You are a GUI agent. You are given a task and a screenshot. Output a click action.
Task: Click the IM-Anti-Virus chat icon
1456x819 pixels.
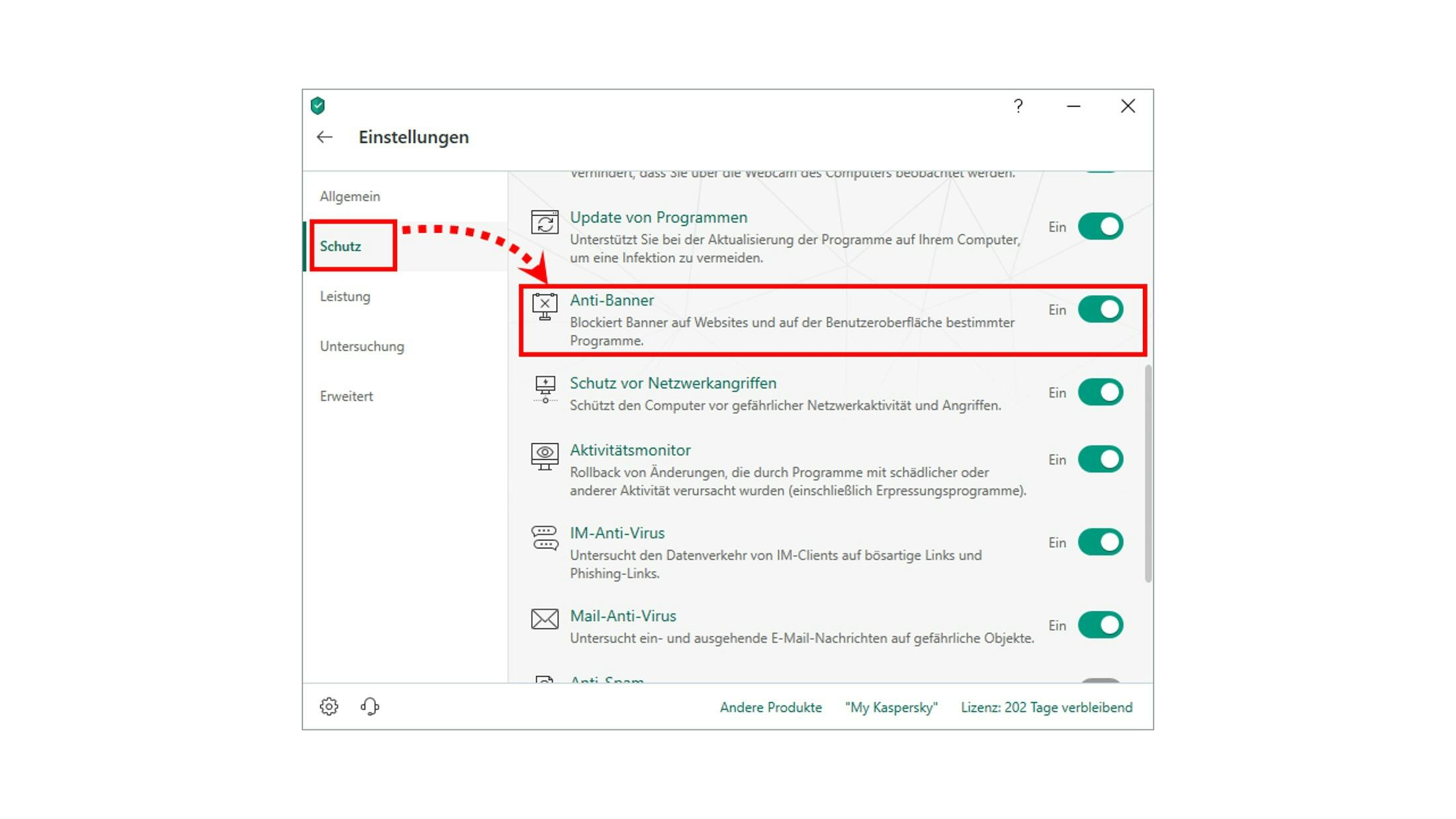545,539
